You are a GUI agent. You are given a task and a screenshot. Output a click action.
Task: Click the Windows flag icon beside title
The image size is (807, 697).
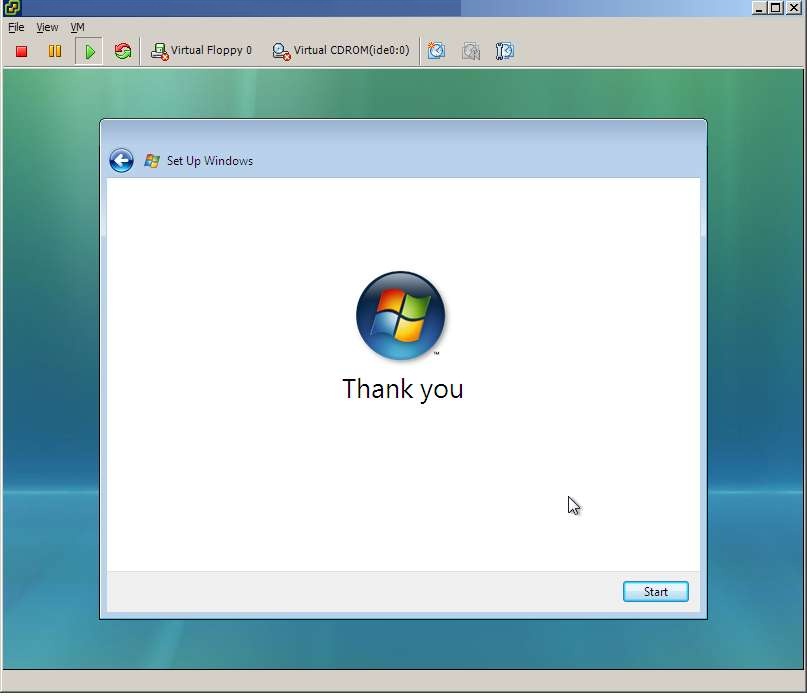[x=151, y=161]
